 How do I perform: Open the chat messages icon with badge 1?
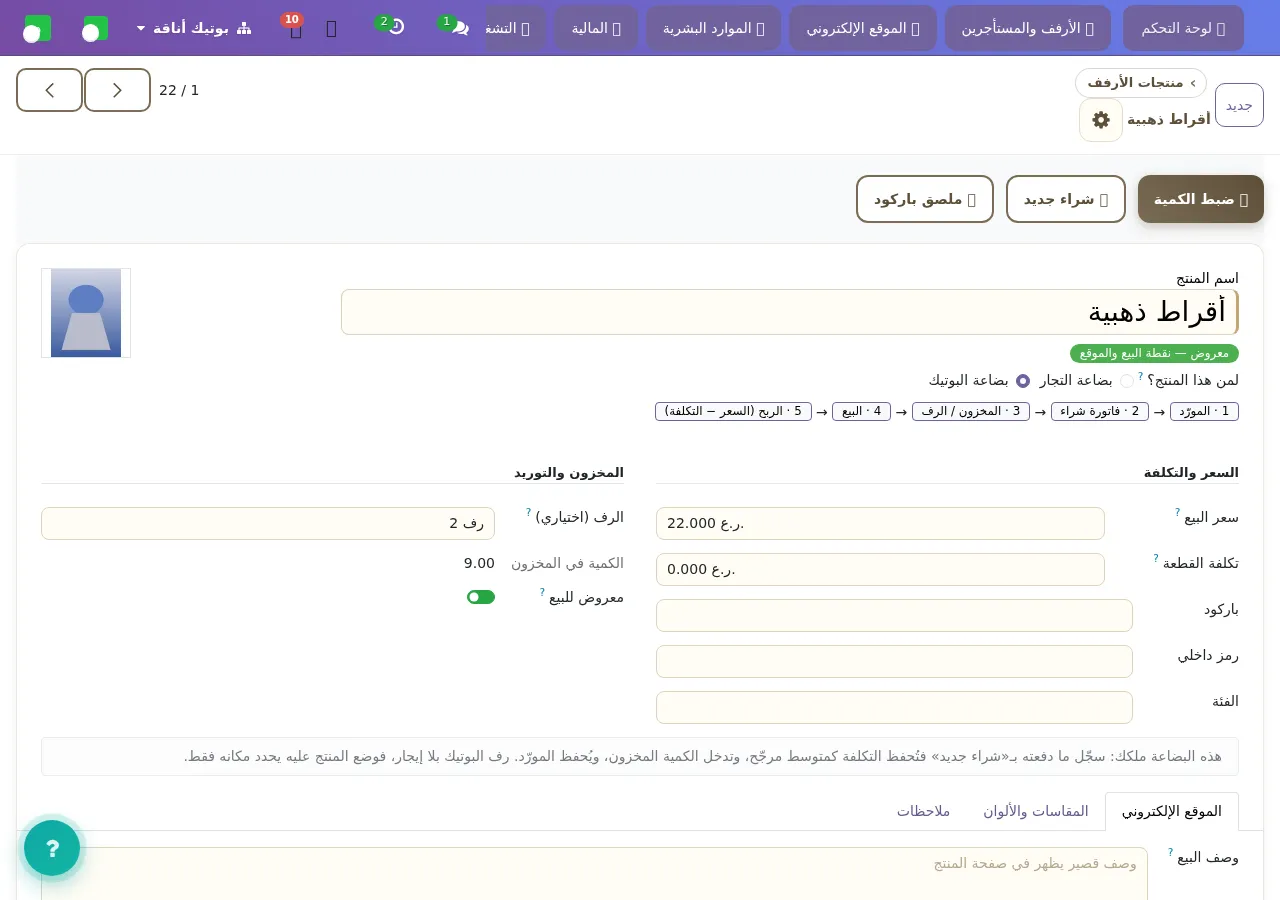click(459, 28)
